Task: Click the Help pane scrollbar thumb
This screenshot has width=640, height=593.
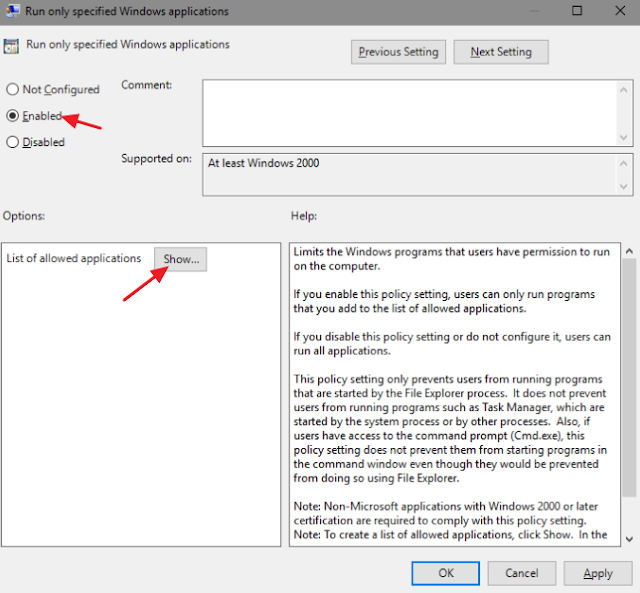Action: tap(629, 378)
